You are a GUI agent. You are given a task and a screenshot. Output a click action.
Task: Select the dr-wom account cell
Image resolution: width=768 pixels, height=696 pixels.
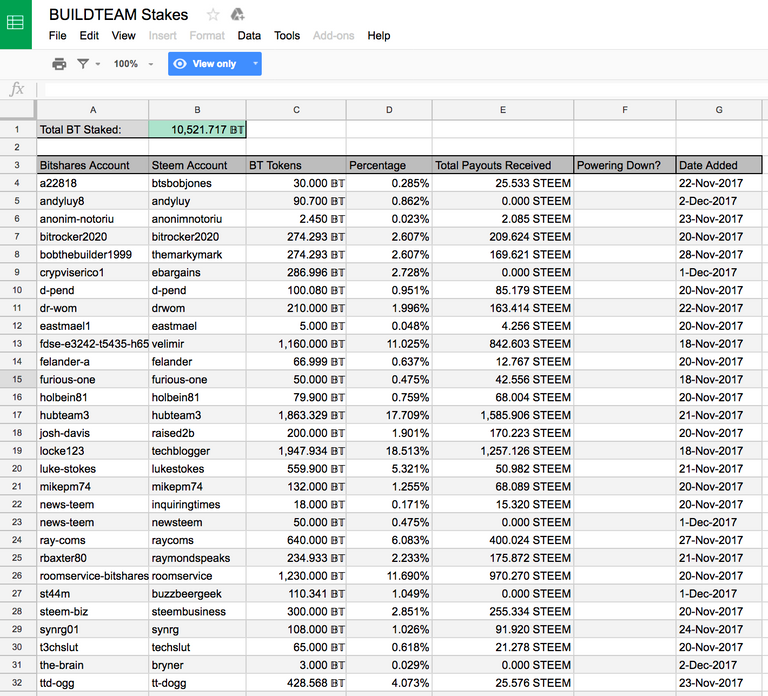pos(93,308)
